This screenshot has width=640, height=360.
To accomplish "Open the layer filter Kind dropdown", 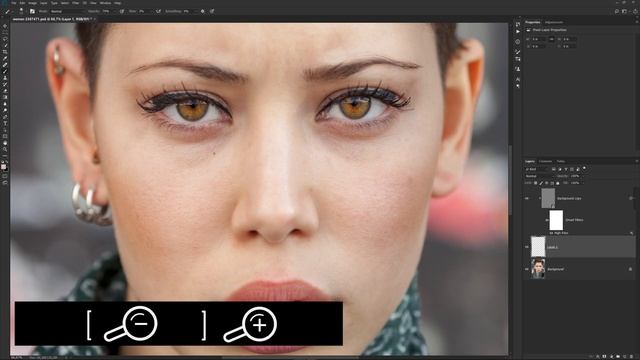I will [x=538, y=169].
